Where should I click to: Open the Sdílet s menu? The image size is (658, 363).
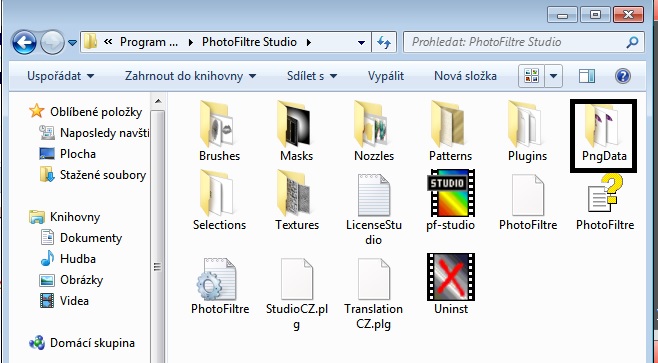[x=312, y=76]
